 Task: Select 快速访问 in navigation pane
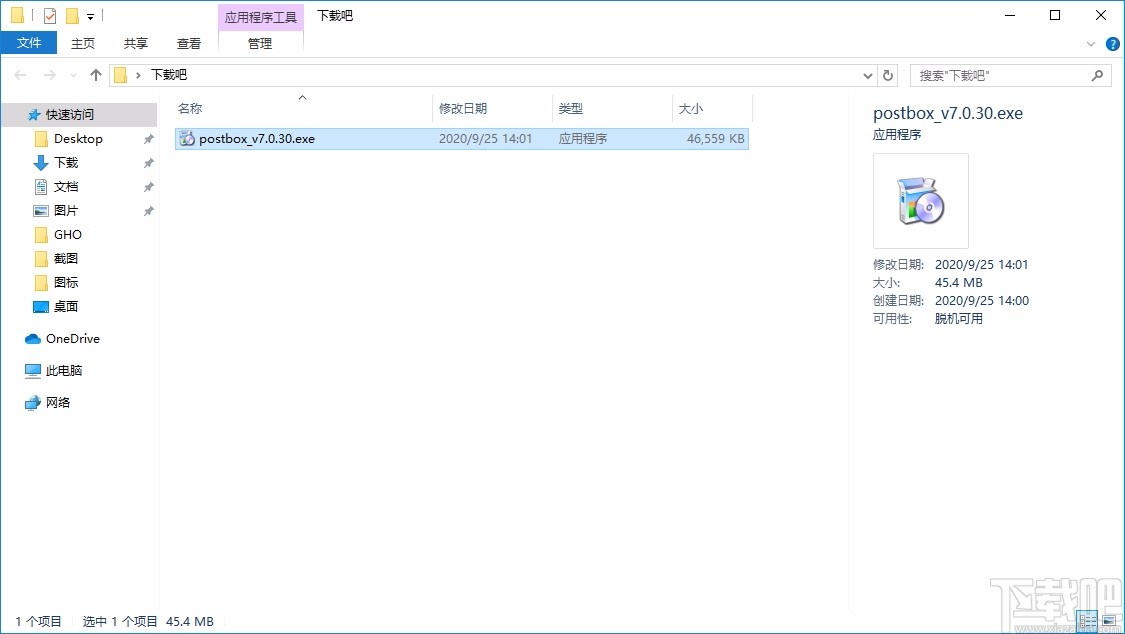click(x=79, y=115)
